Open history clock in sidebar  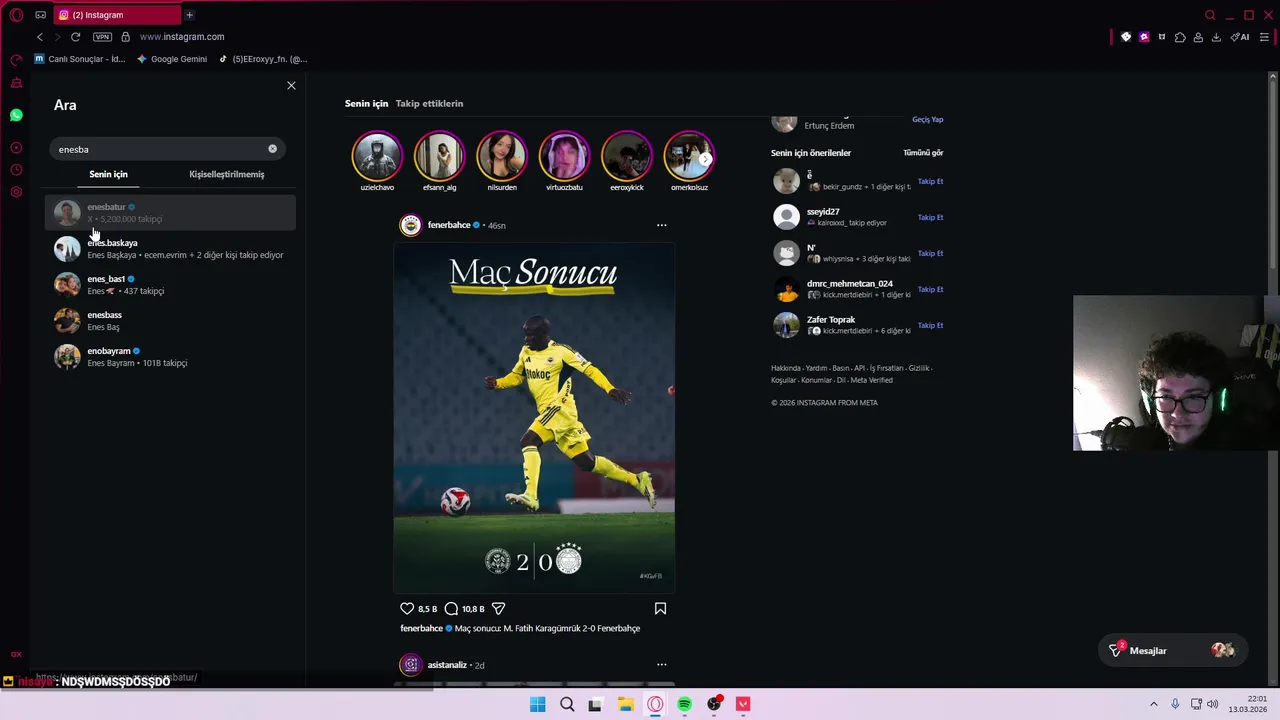tap(16, 170)
